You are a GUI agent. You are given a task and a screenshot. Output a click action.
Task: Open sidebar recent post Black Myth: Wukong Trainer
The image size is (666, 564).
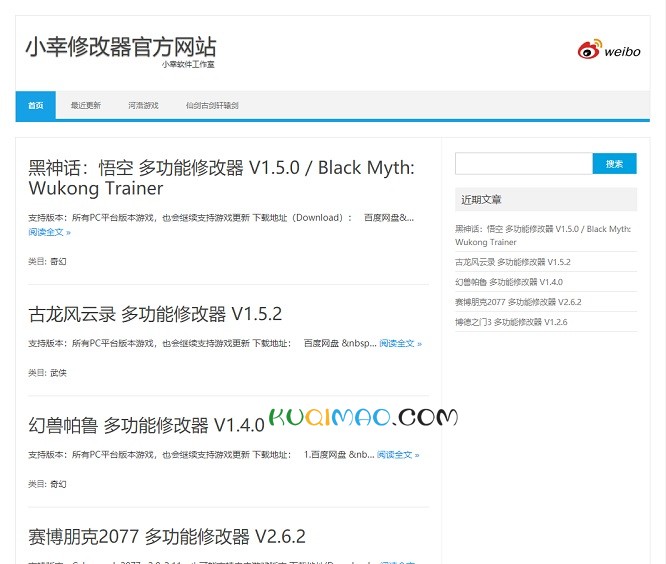[543, 235]
